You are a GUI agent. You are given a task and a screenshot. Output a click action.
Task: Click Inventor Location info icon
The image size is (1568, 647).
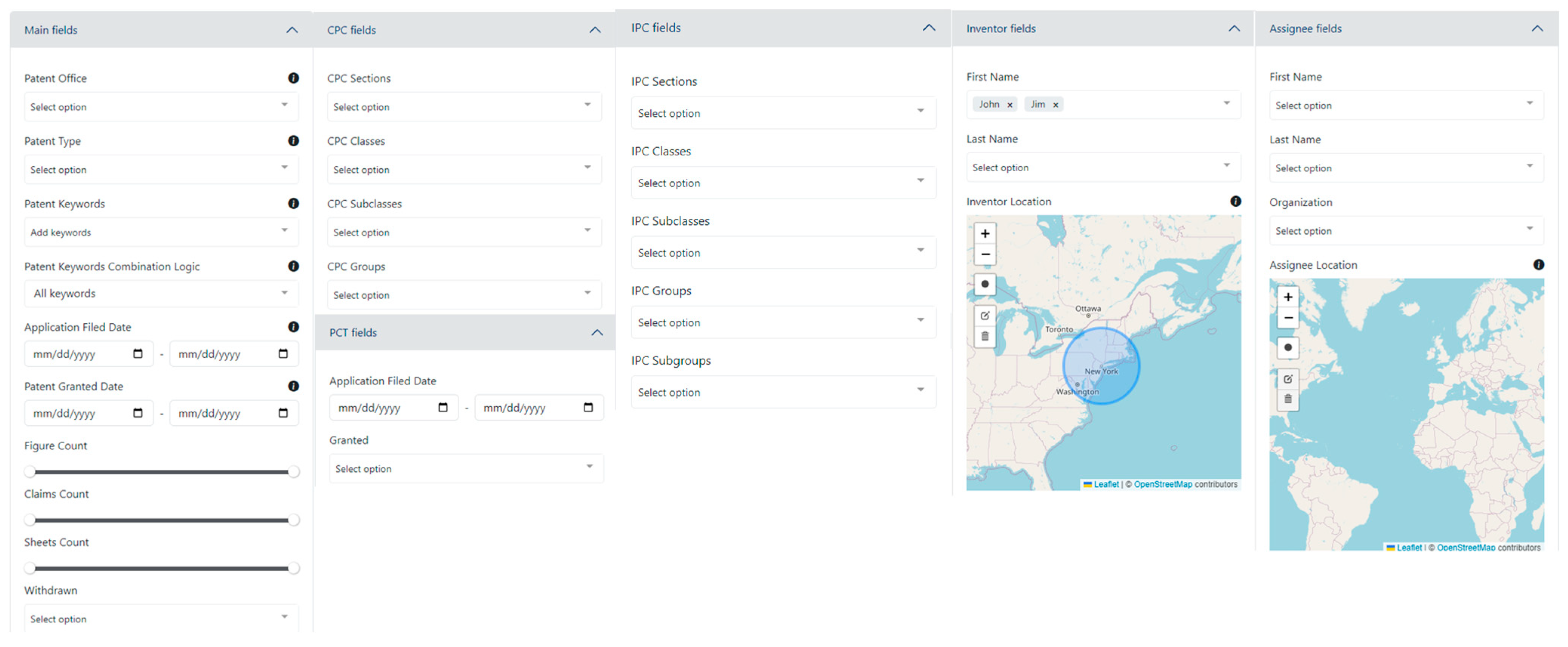click(x=1236, y=201)
